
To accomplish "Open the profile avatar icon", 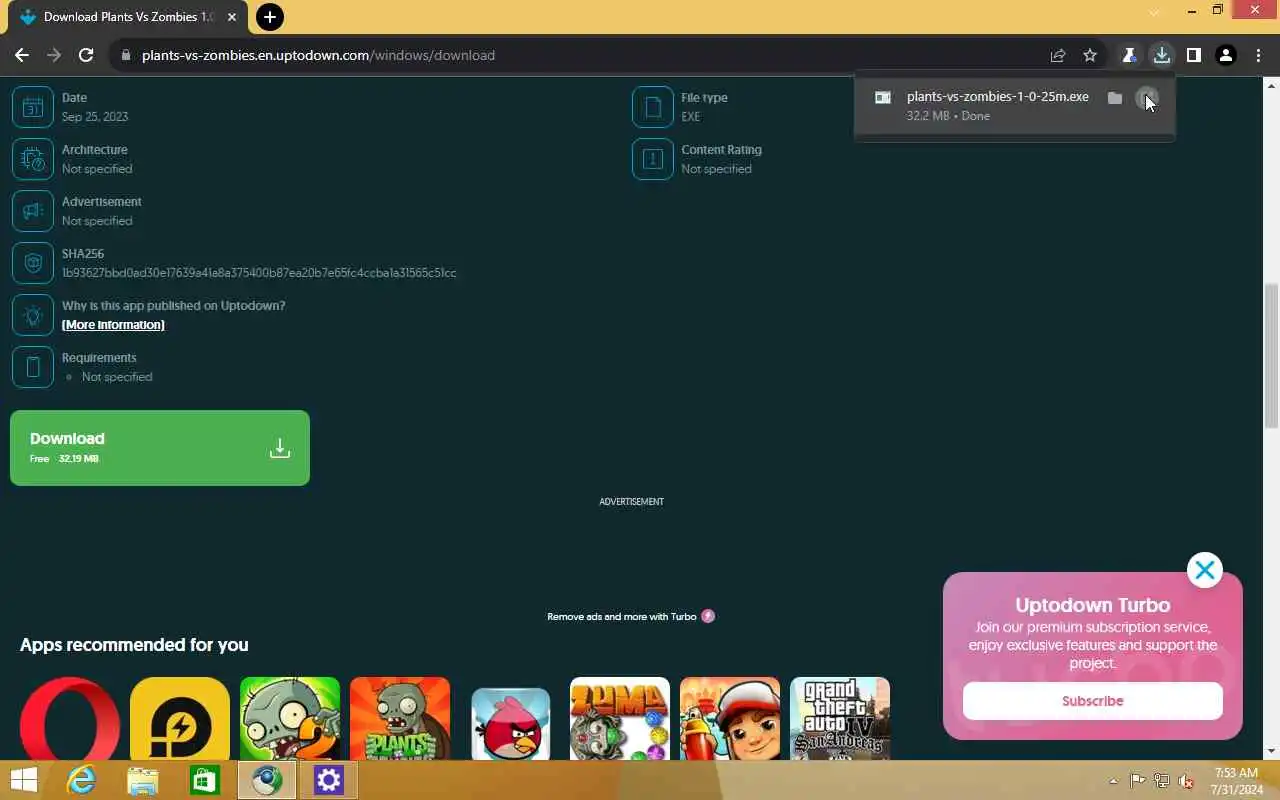I will pyautogui.click(x=1226, y=55).
